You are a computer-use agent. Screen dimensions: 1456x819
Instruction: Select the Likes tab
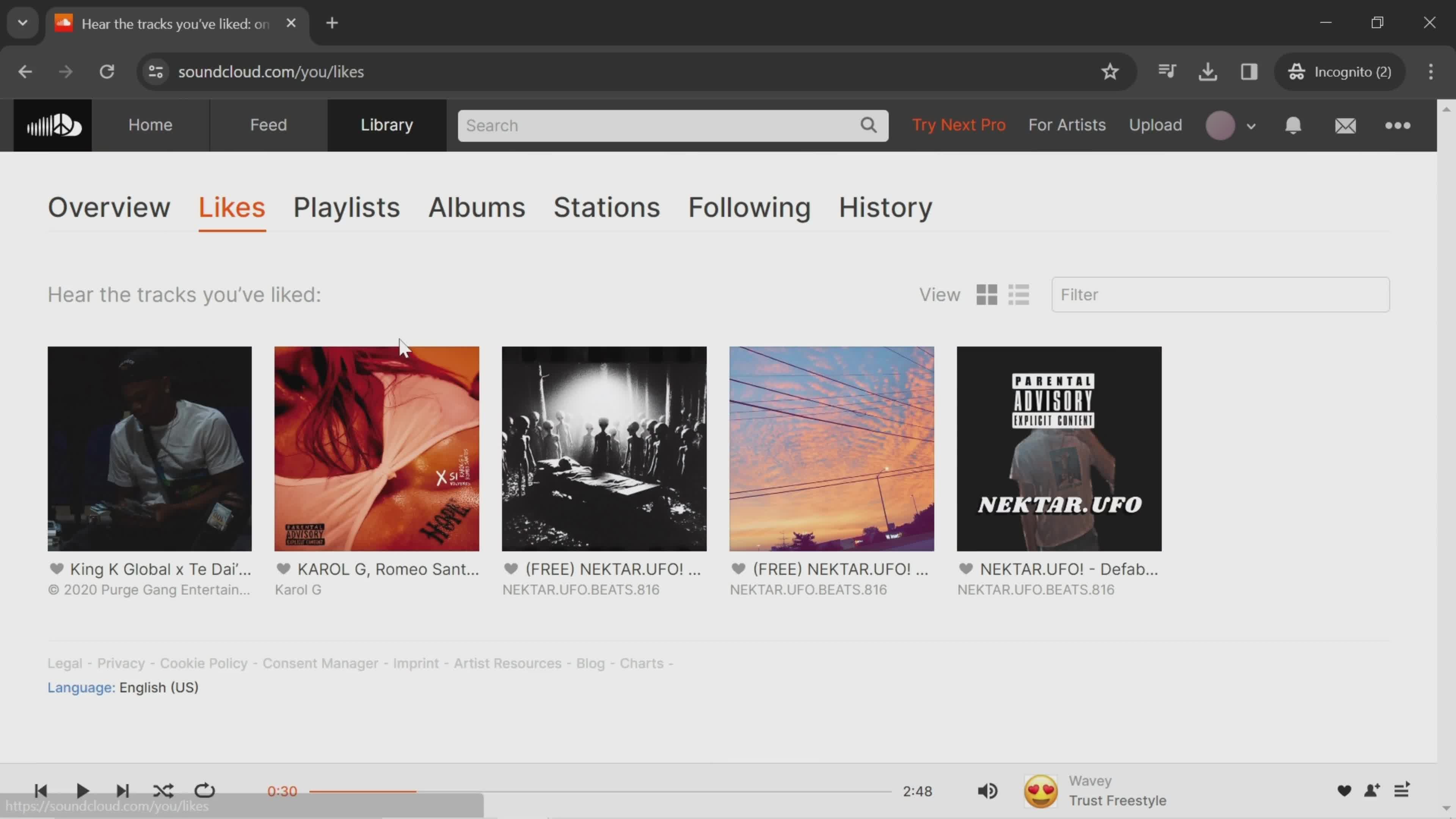pos(231,207)
